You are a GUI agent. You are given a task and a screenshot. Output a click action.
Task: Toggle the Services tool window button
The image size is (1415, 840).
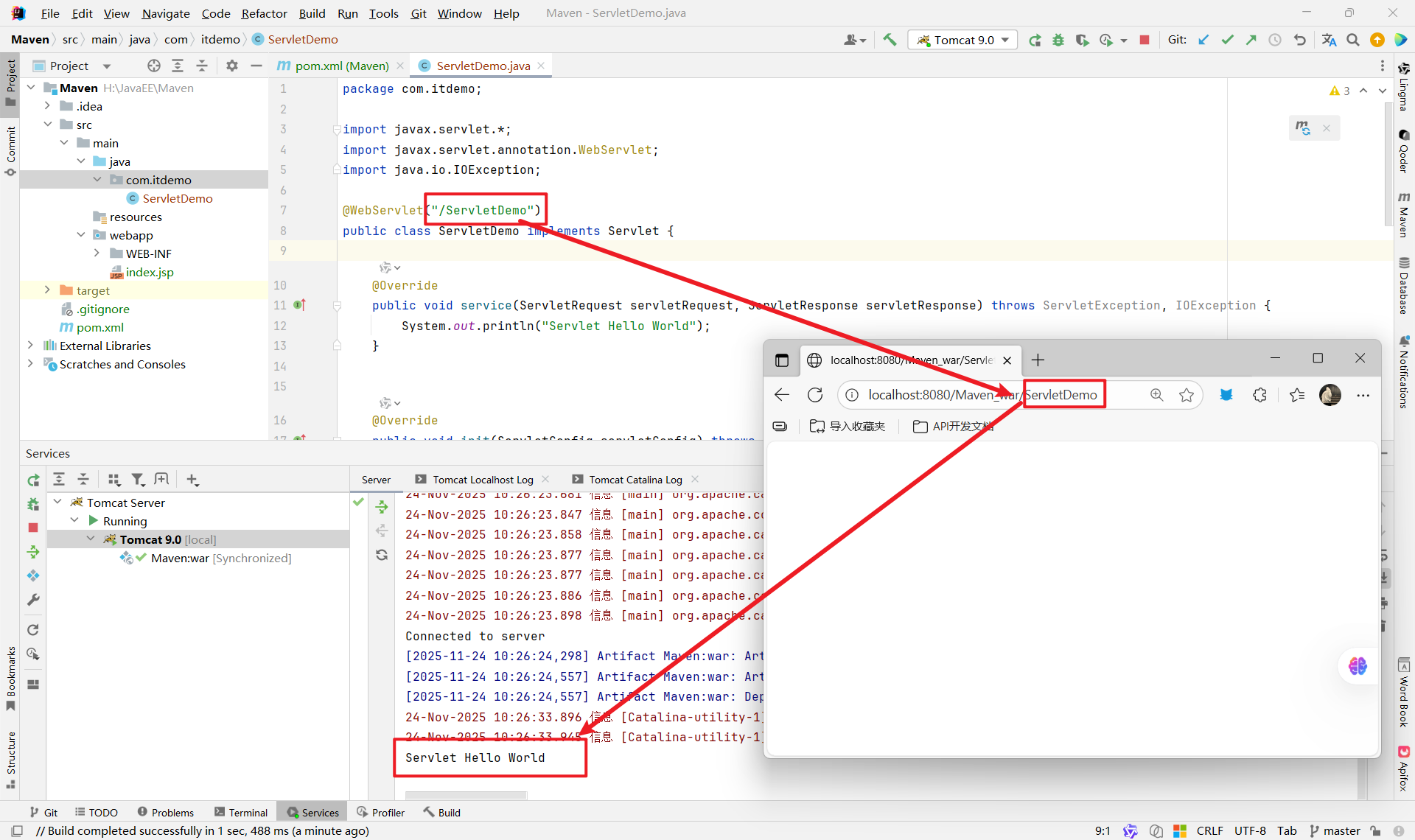(313, 812)
